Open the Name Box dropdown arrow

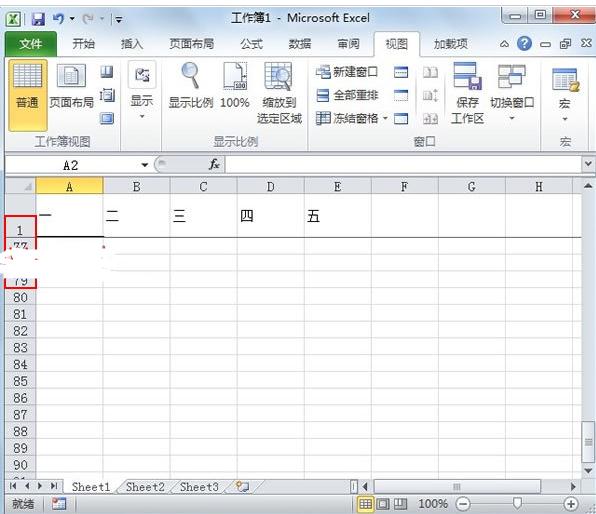point(144,165)
